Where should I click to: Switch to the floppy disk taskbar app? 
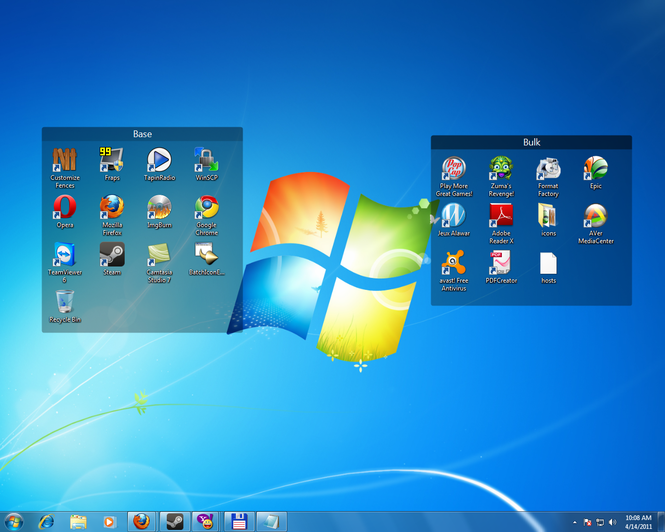[x=239, y=521]
